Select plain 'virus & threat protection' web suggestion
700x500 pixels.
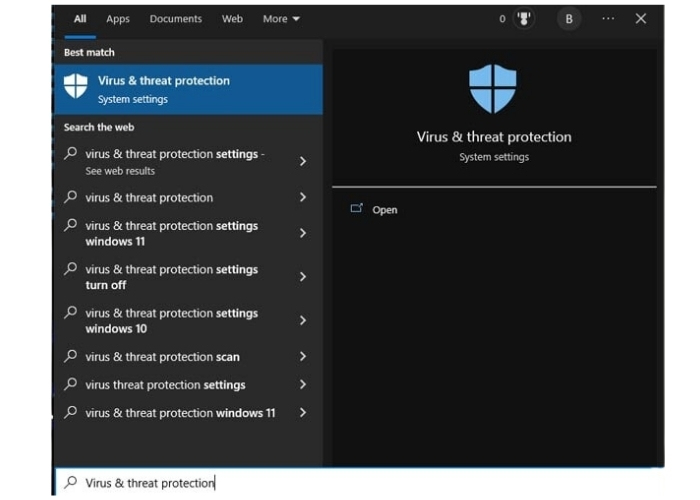[x=188, y=197]
